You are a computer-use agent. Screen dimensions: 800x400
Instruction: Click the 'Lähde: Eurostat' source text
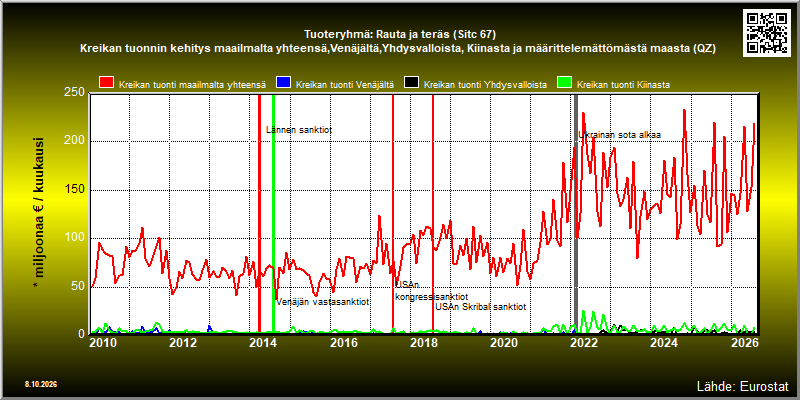tap(743, 386)
